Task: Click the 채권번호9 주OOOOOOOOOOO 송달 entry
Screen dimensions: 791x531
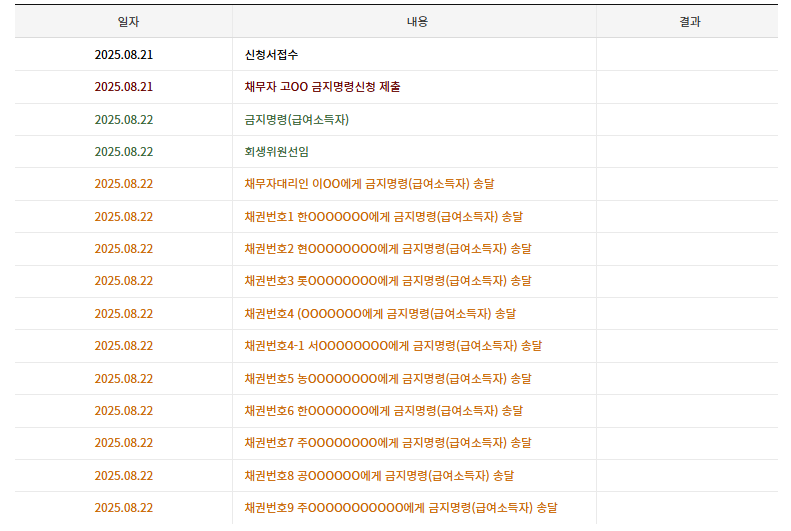Action: click(x=401, y=508)
